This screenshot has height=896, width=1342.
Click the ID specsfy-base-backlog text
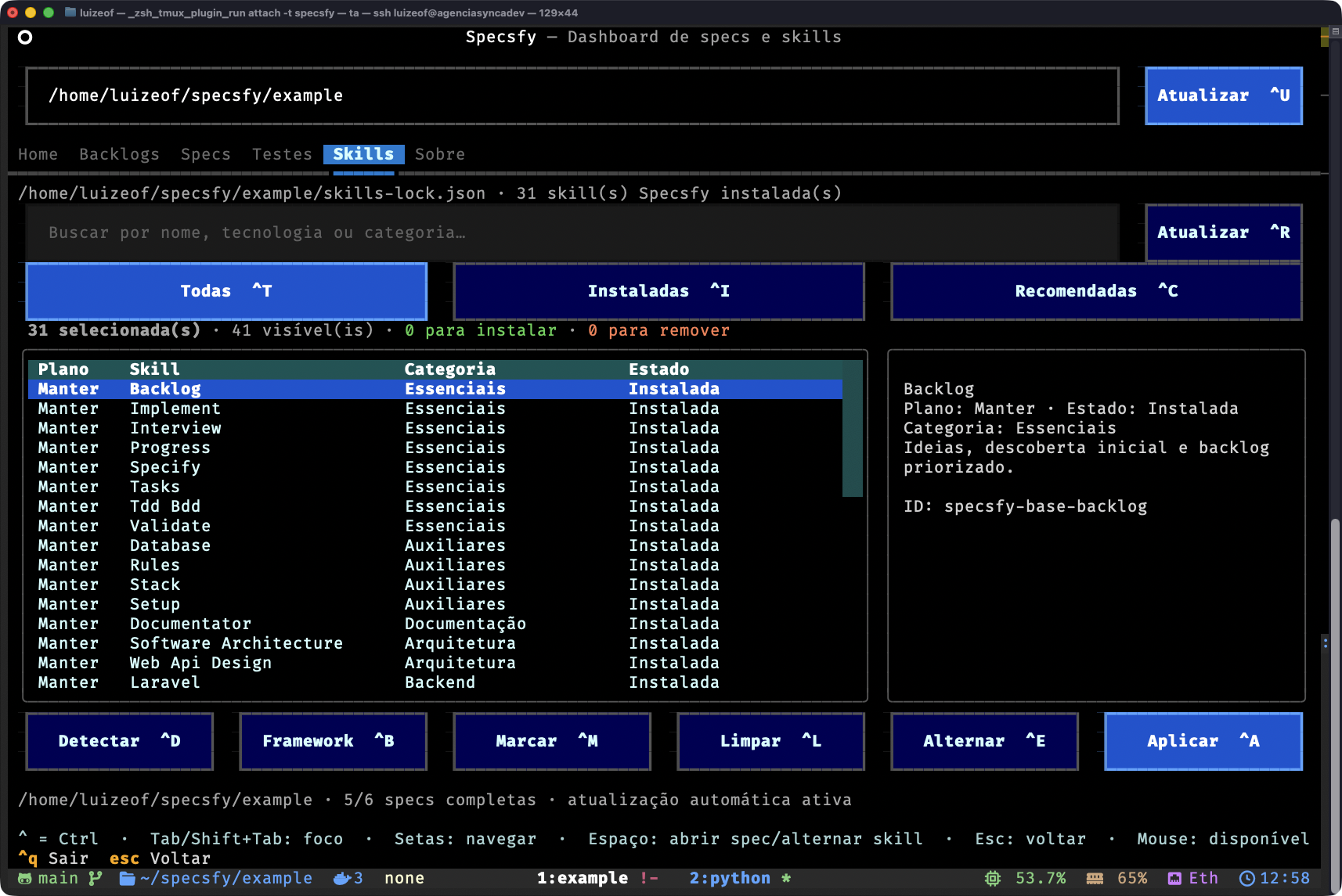point(1025,506)
